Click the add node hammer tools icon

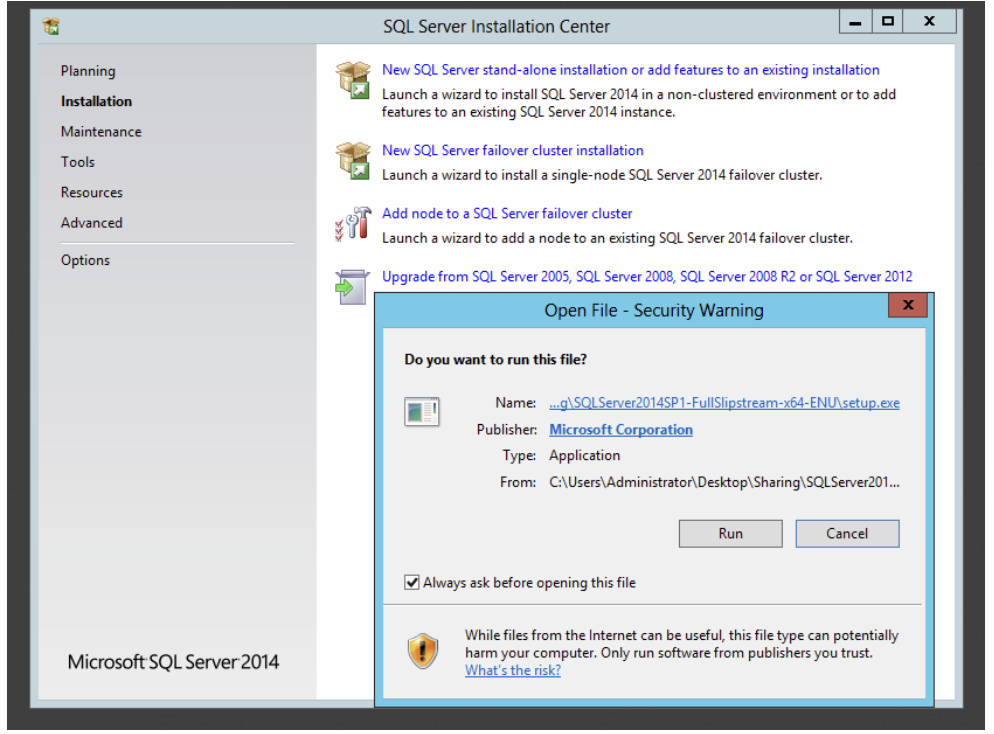point(353,224)
